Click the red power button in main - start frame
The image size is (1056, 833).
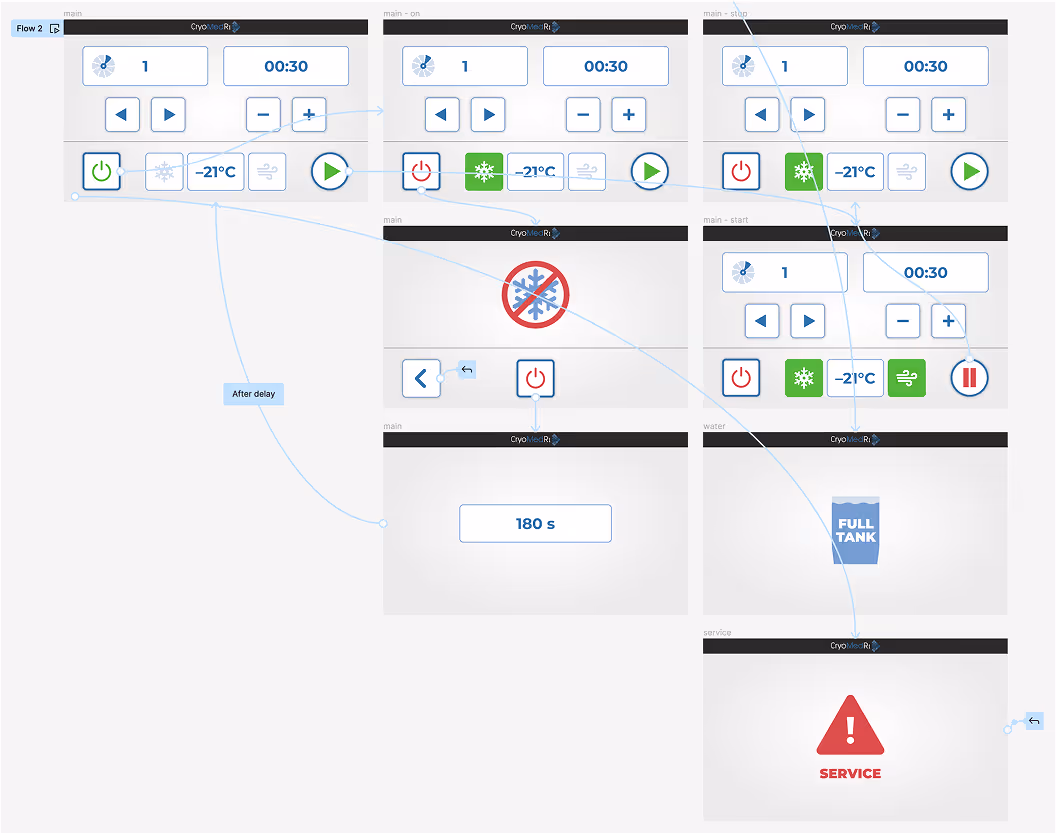pos(741,378)
